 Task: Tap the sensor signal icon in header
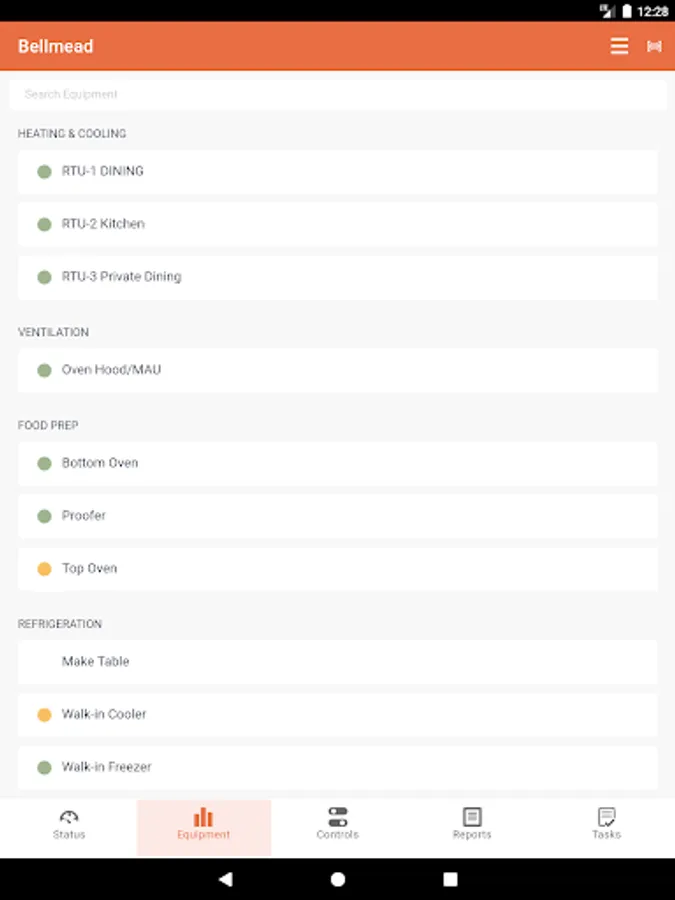point(654,46)
